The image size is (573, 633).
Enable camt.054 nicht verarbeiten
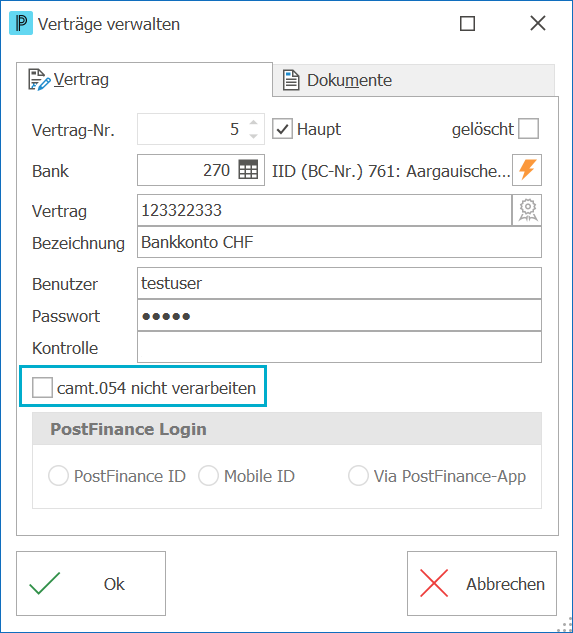point(42,388)
